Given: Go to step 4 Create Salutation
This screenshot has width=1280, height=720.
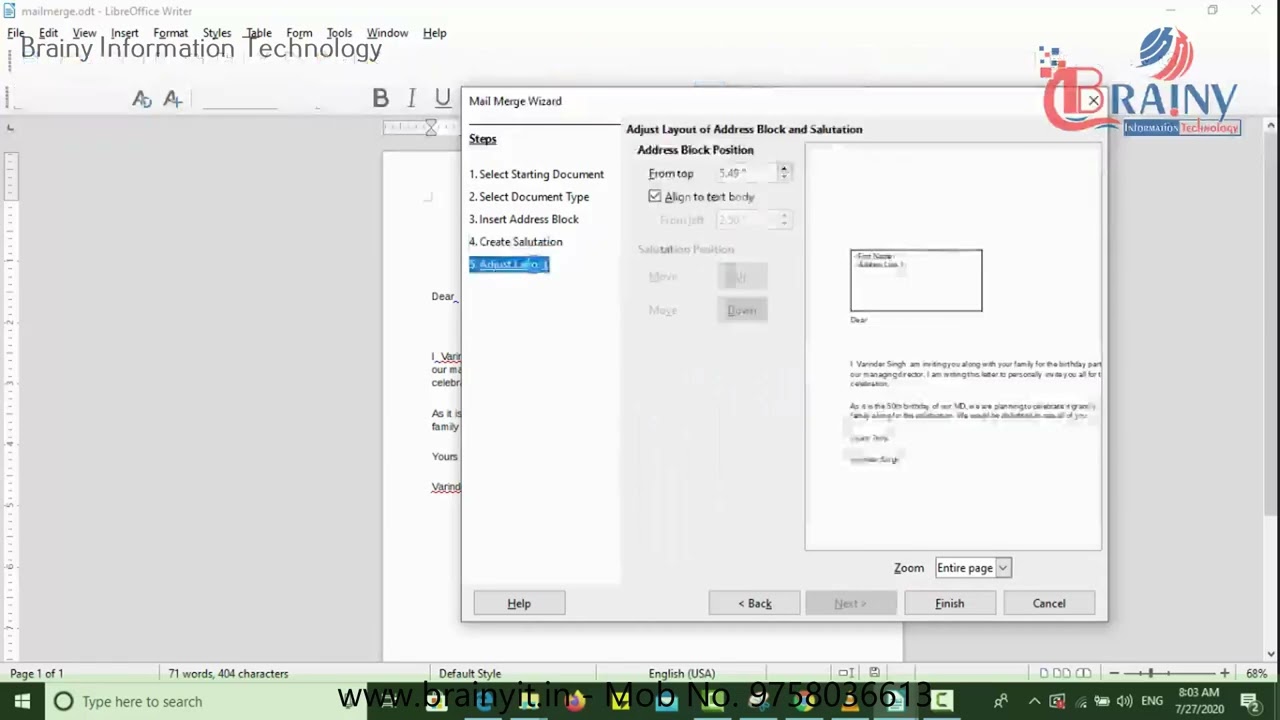Looking at the screenshot, I should click(x=516, y=242).
